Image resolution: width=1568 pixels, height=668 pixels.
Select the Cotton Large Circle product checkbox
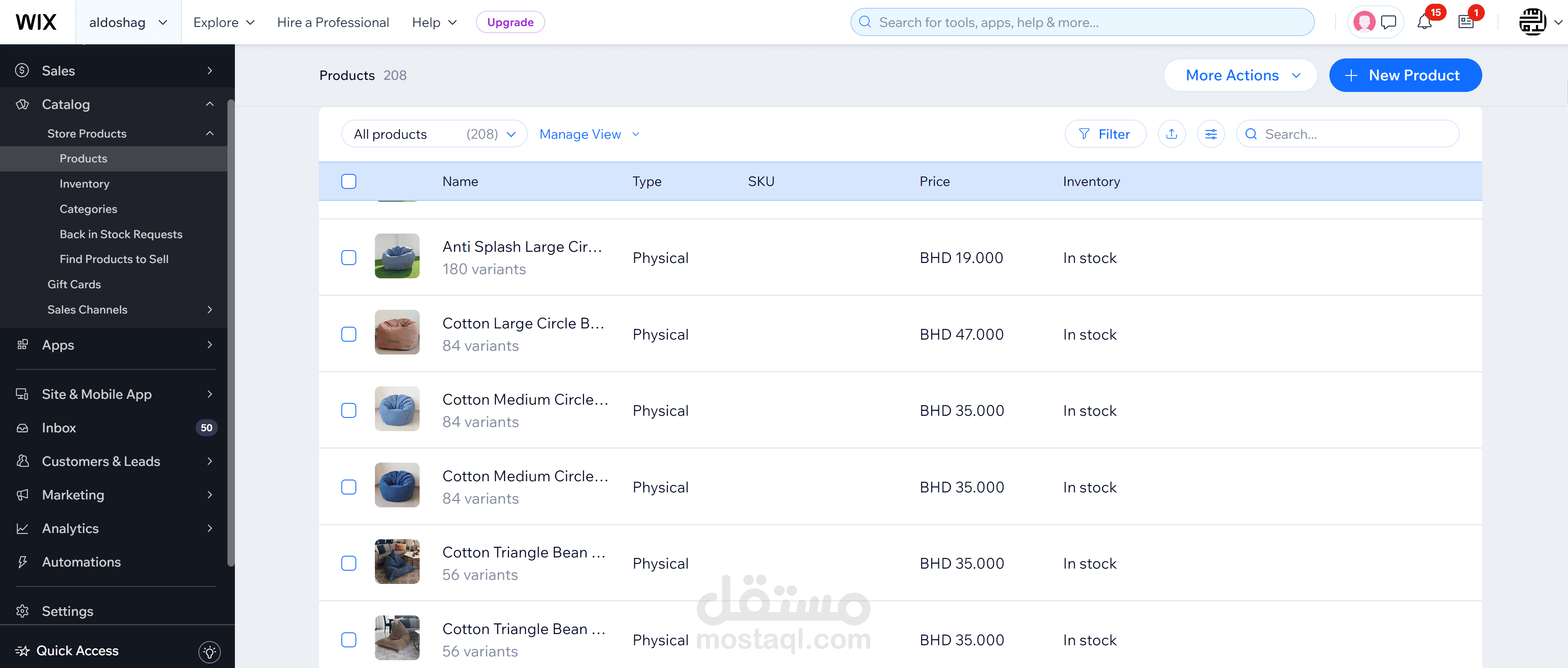coord(349,334)
